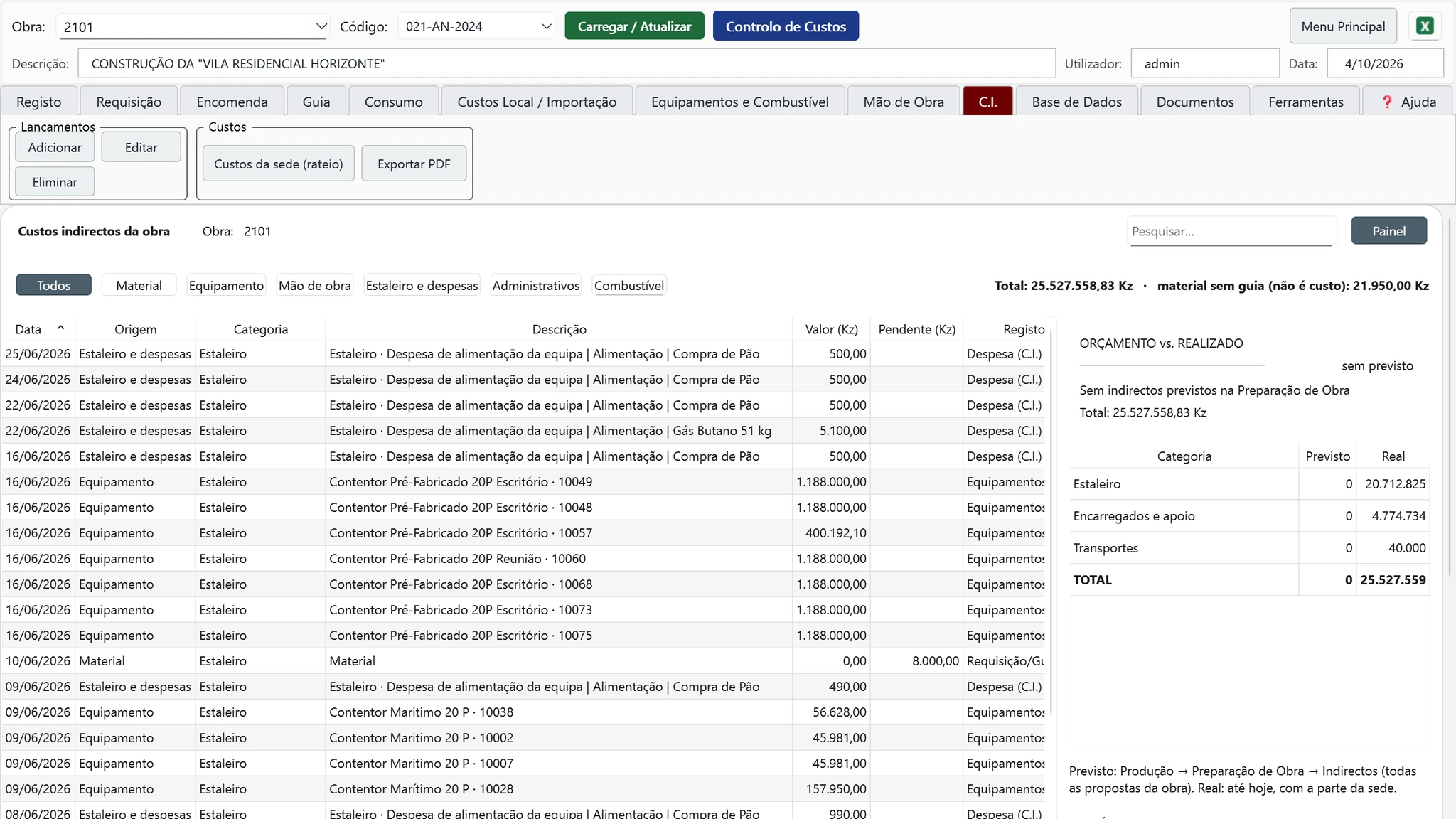Click the Data field 4/10/2026
The image size is (1456, 819).
[x=1385, y=63]
